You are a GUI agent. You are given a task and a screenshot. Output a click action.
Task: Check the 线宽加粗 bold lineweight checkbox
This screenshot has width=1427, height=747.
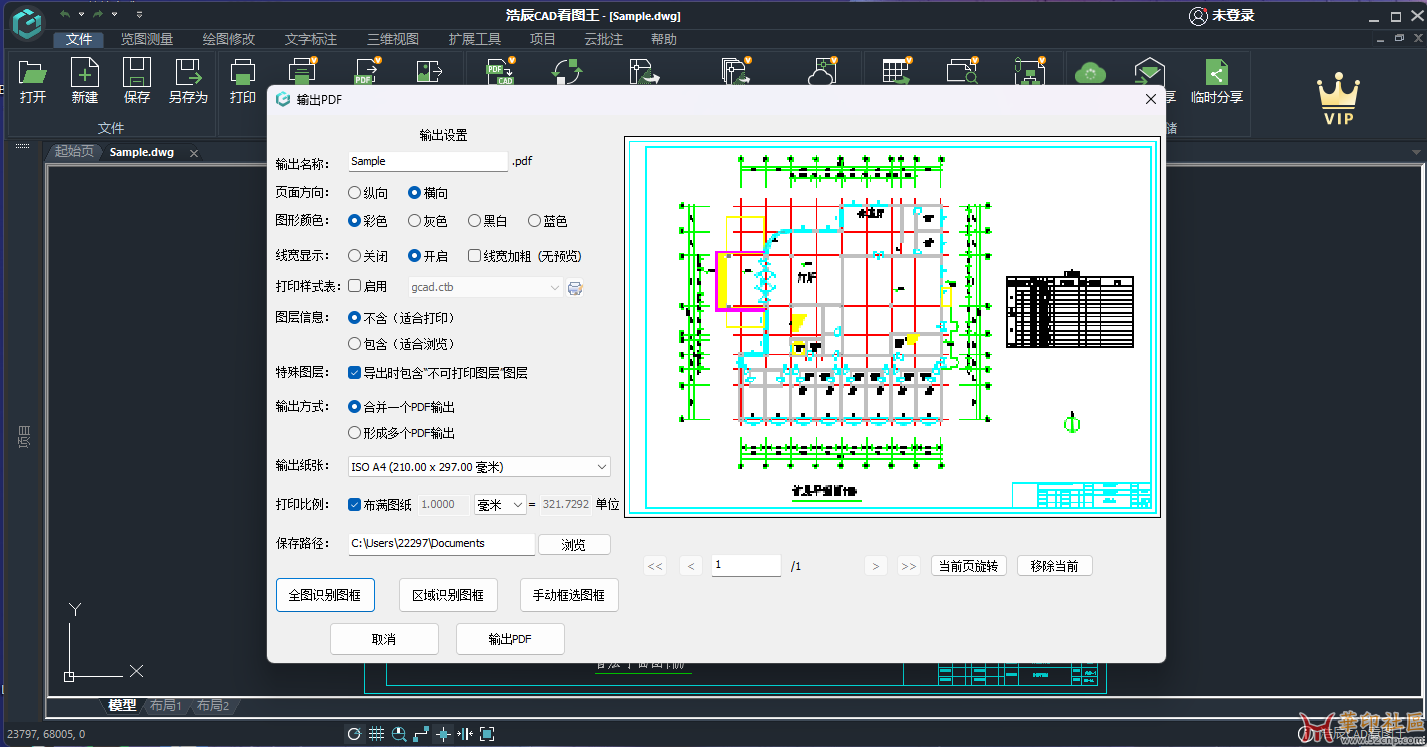click(474, 256)
